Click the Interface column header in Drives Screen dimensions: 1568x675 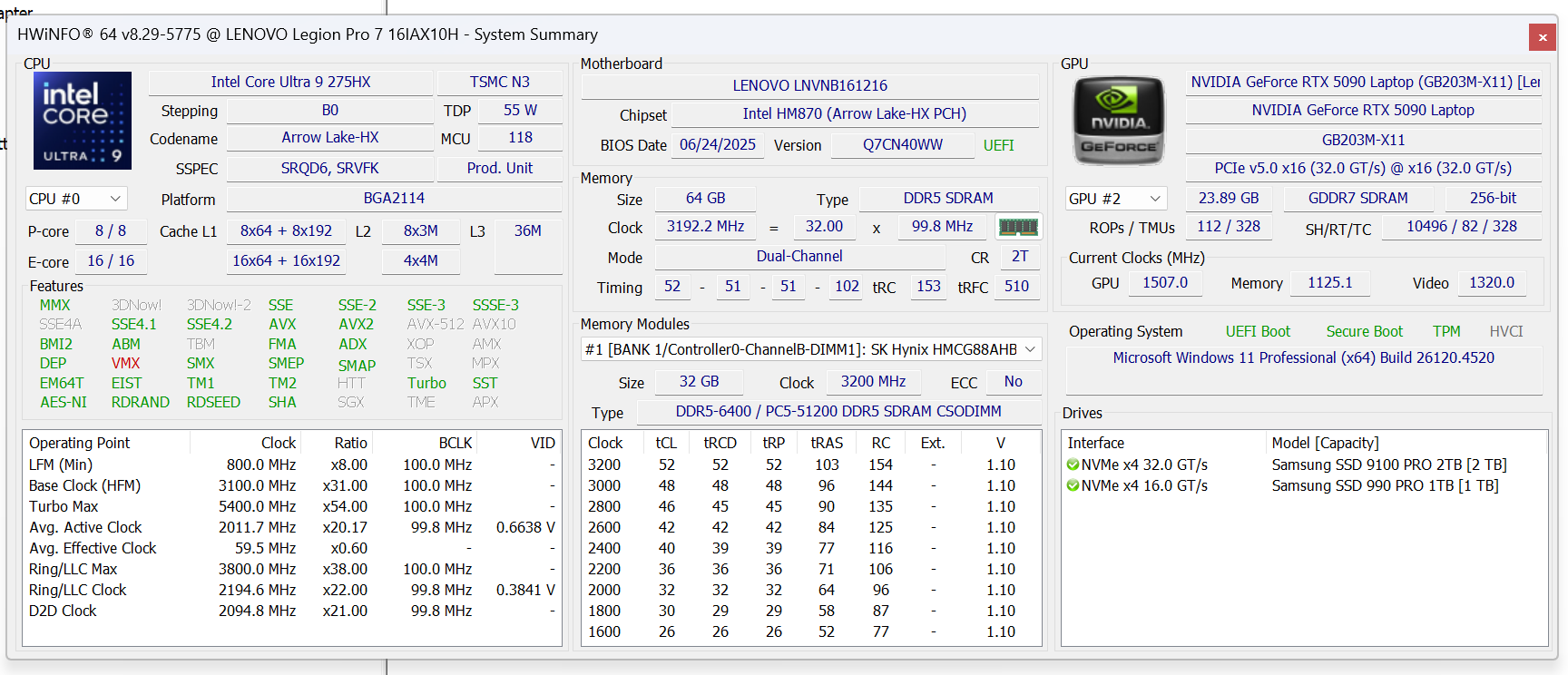pos(1095,443)
